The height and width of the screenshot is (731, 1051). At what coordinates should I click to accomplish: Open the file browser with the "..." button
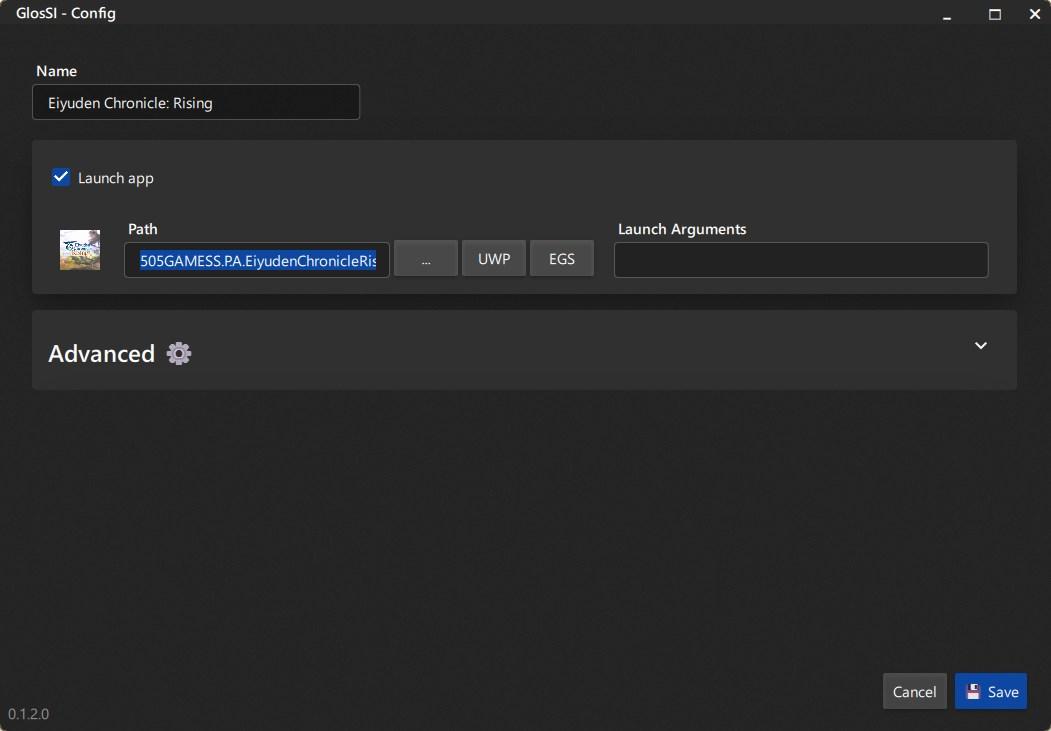point(426,259)
